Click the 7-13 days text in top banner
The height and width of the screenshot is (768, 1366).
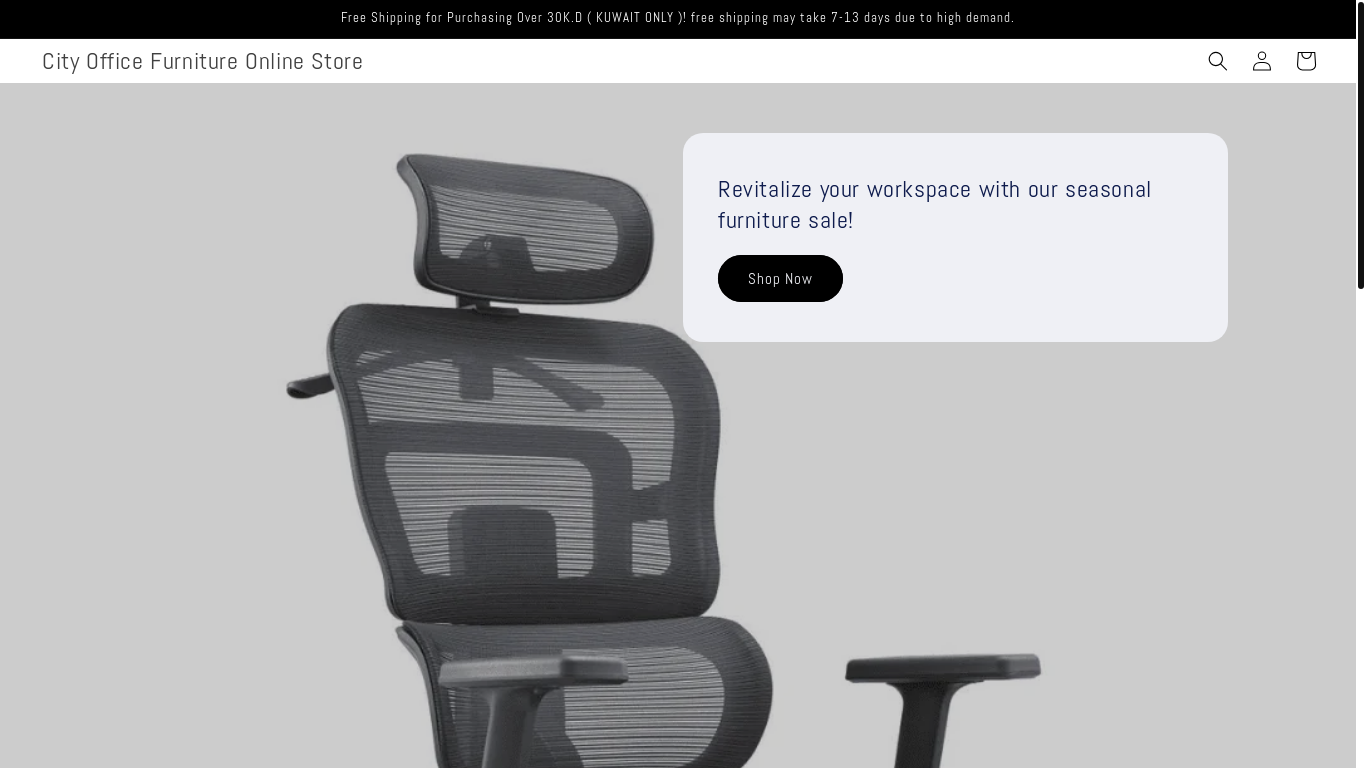(x=860, y=18)
